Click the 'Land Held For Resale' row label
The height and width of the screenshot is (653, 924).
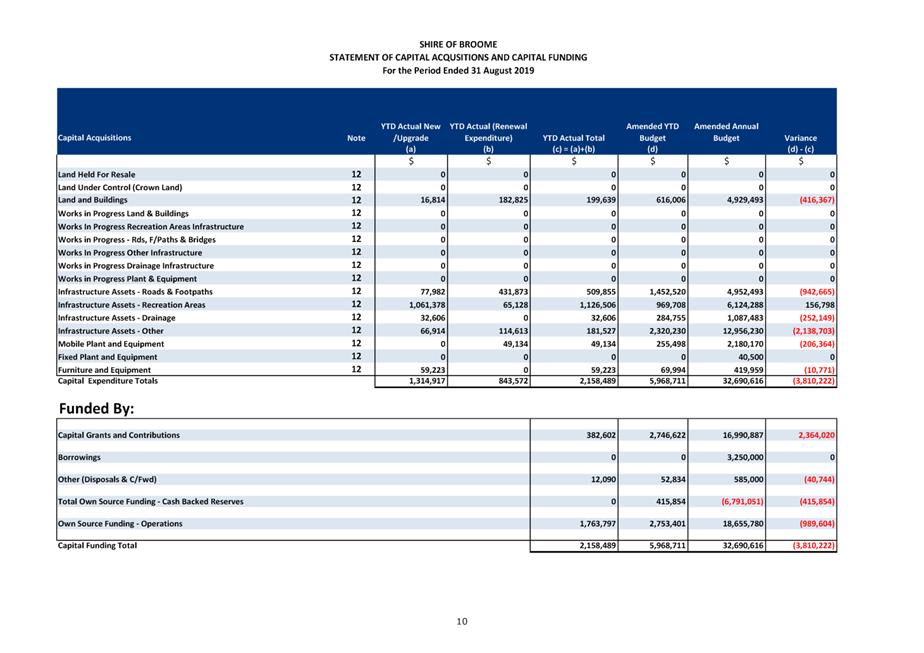tap(97, 174)
